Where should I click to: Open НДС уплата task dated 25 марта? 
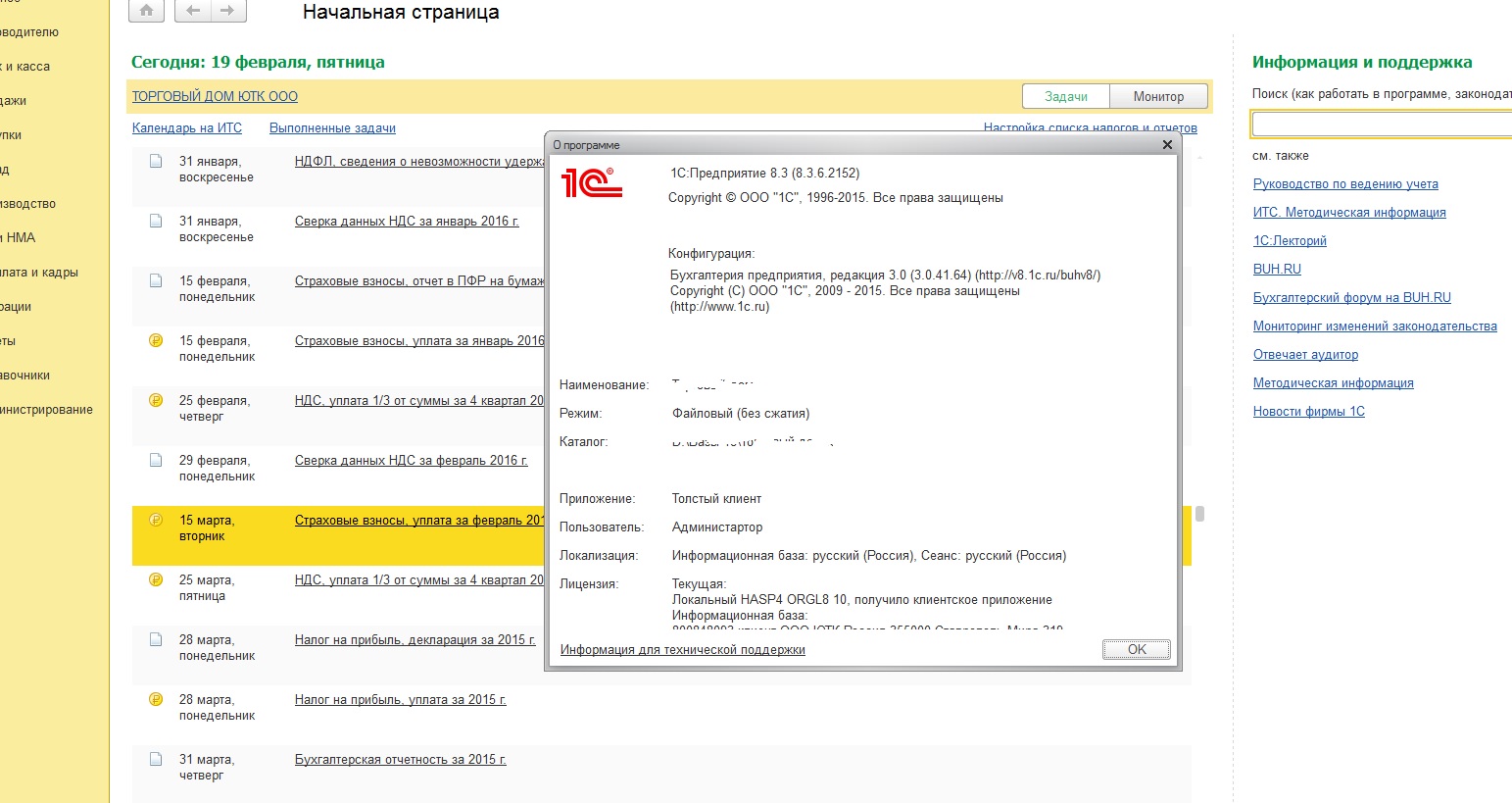tap(419, 579)
